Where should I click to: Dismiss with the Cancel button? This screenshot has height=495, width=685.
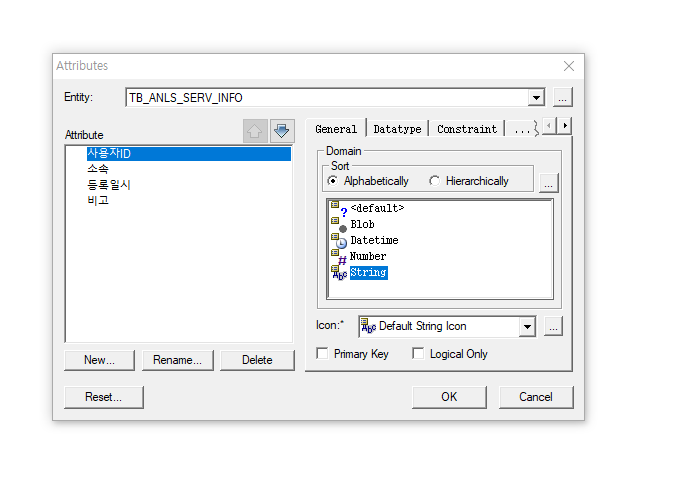536,397
